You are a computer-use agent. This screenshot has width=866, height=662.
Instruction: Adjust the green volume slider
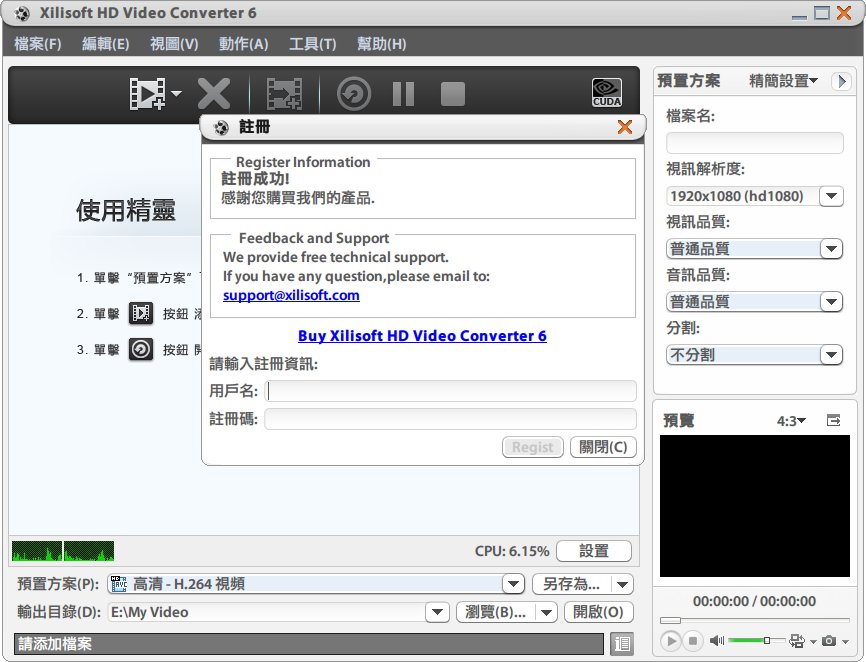click(757, 640)
